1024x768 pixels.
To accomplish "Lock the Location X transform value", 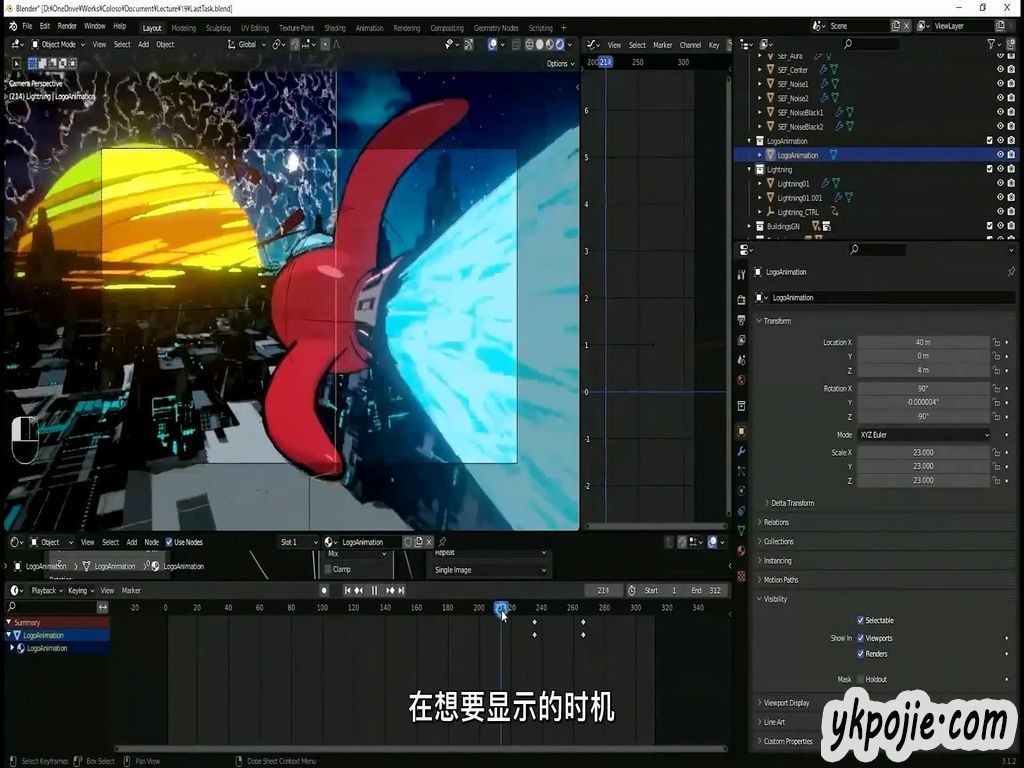I will coord(996,342).
